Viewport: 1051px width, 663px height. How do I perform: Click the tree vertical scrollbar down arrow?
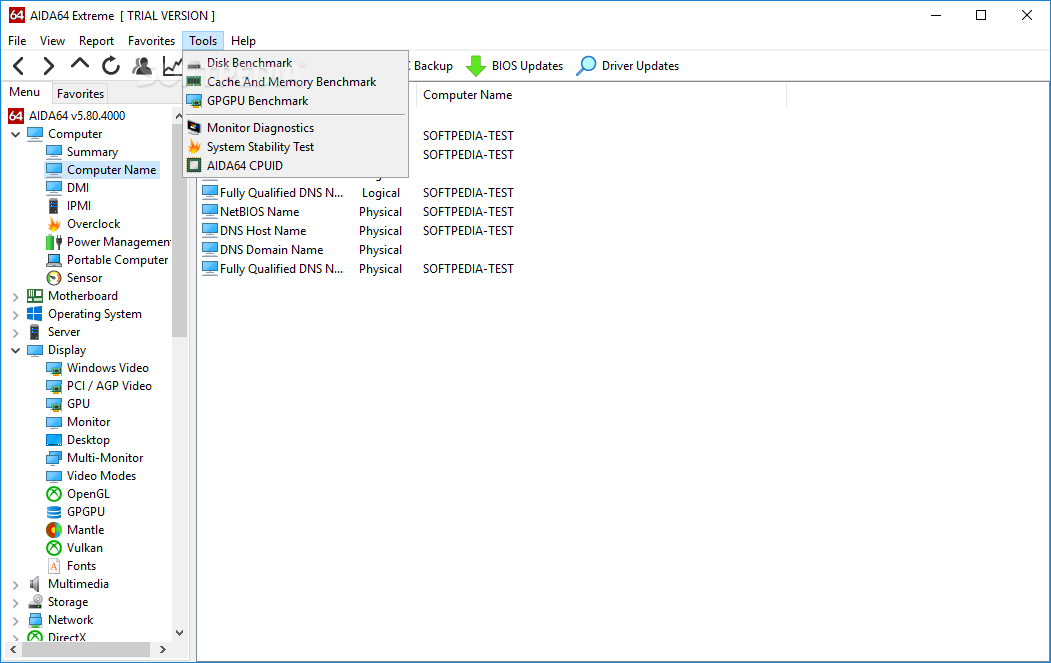(179, 632)
